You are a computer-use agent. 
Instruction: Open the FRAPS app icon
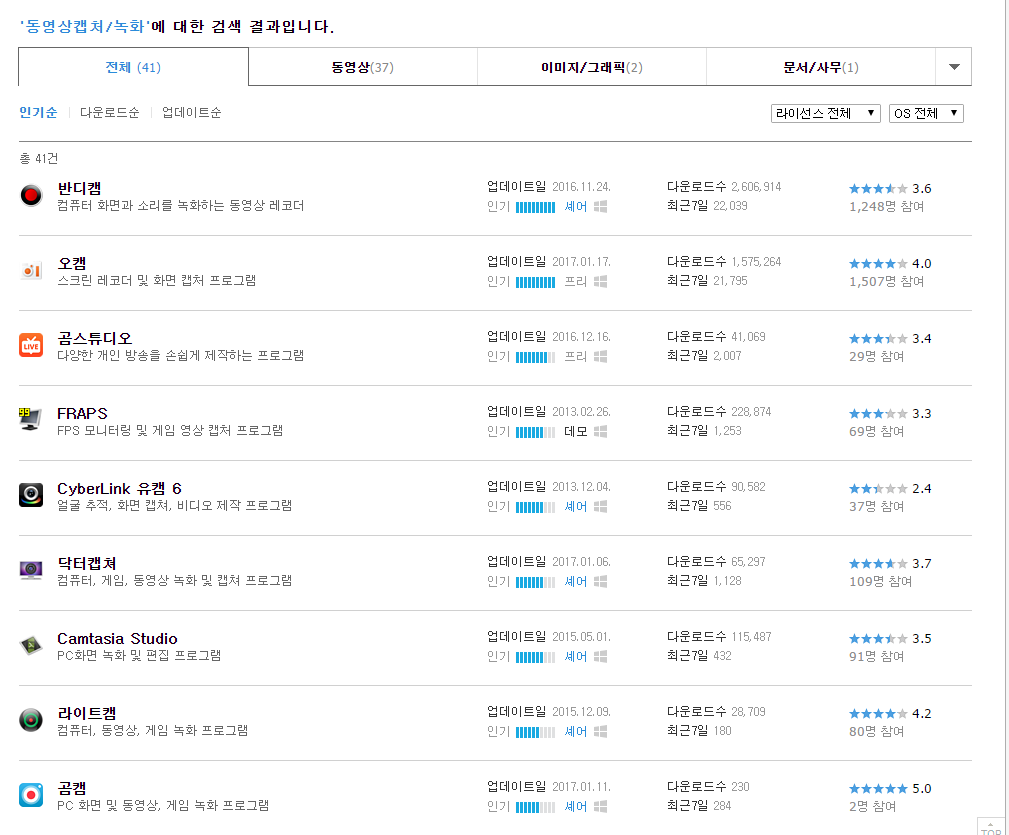tap(31, 420)
